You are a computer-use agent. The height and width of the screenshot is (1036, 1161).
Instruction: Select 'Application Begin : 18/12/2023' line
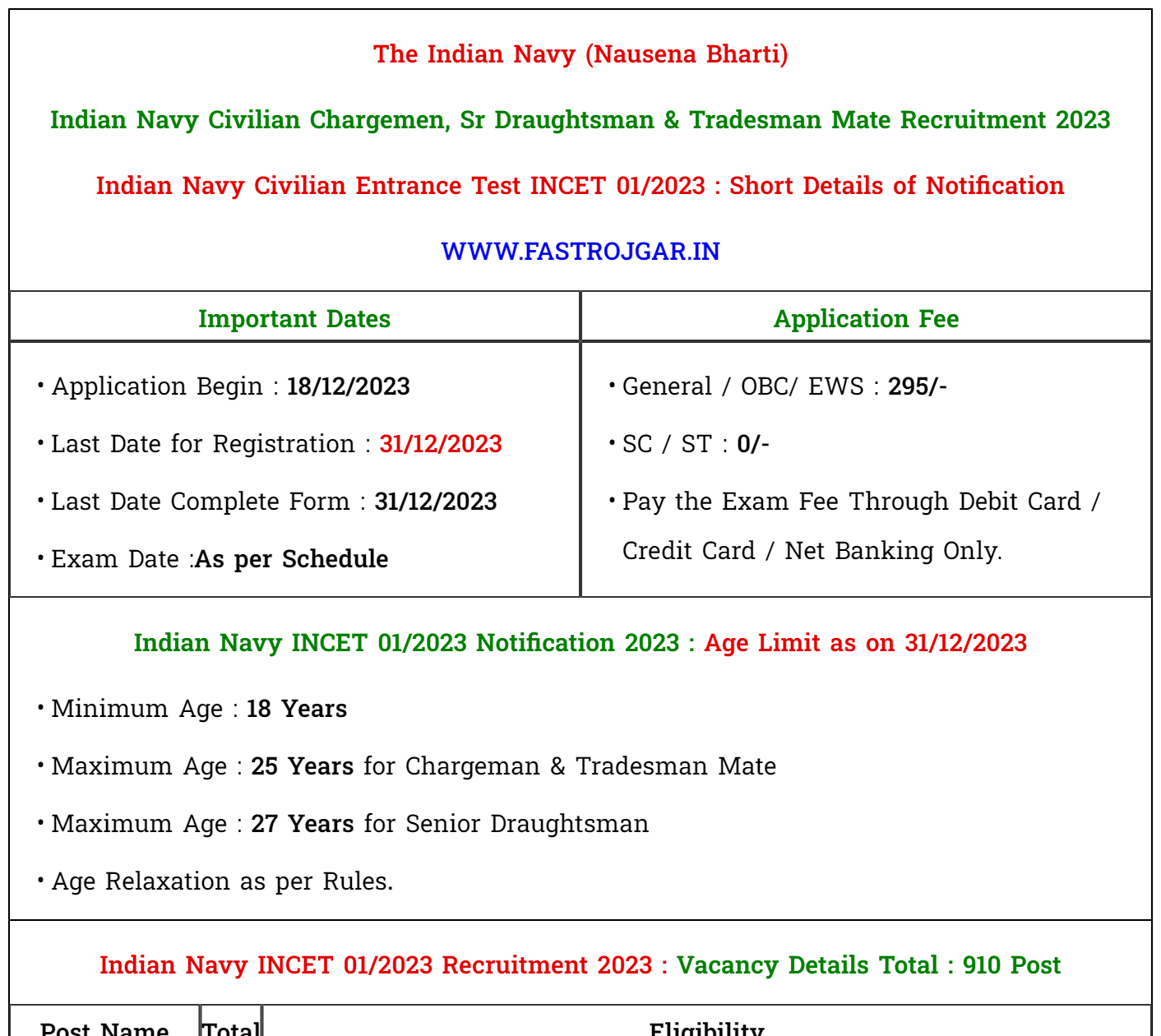click(230, 386)
